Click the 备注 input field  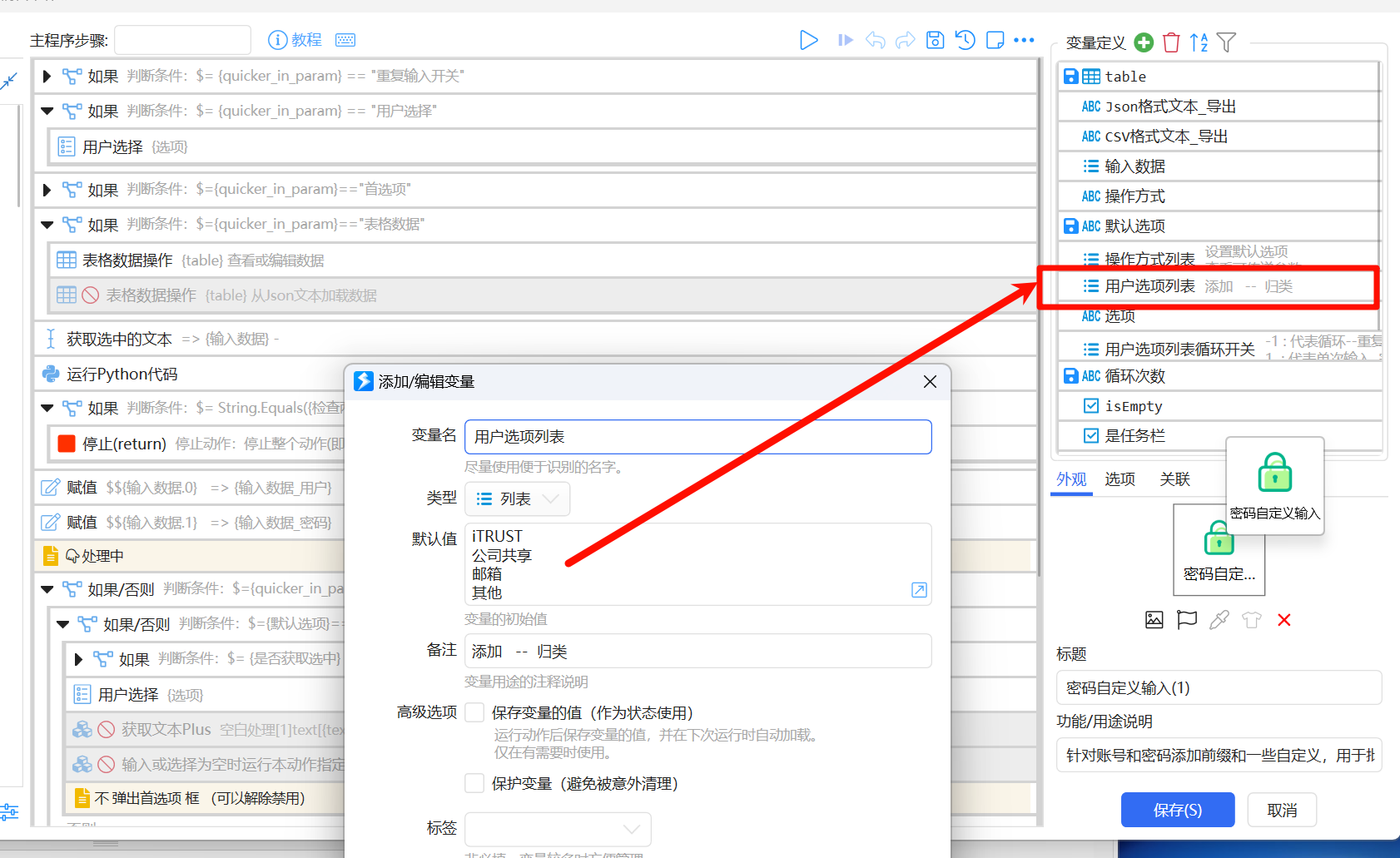click(x=698, y=651)
